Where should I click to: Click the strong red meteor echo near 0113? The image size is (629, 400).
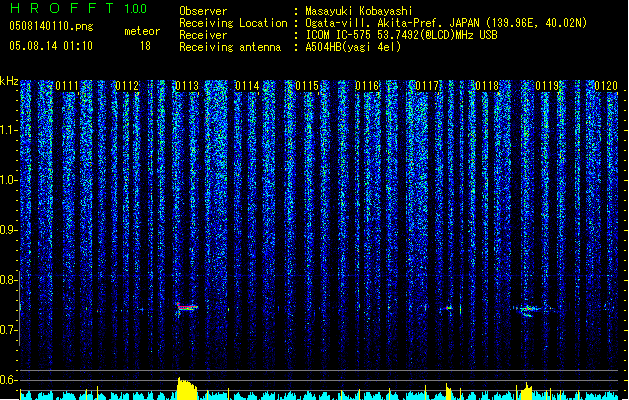[187, 307]
